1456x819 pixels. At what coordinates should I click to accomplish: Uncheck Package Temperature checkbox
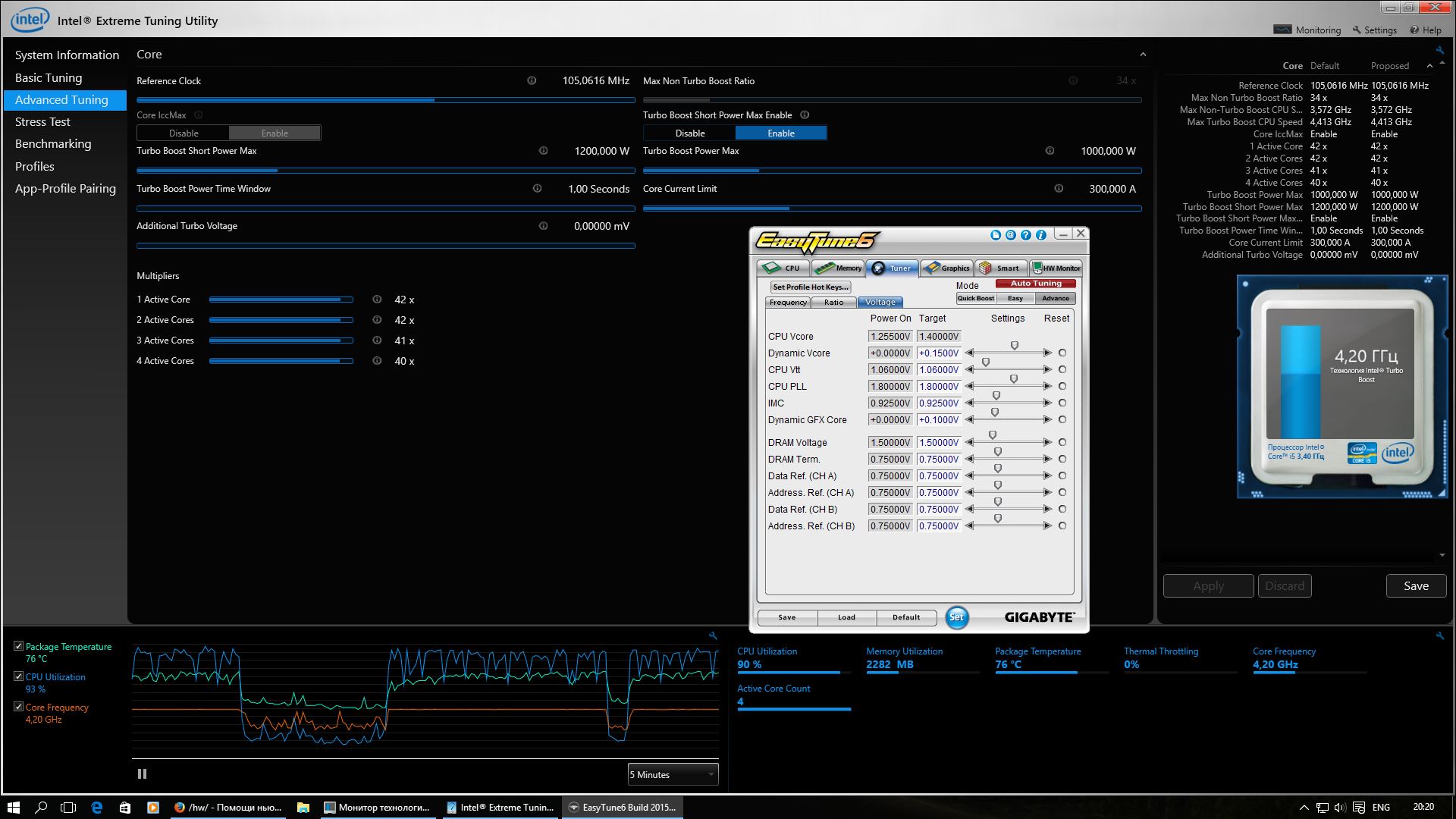point(19,646)
